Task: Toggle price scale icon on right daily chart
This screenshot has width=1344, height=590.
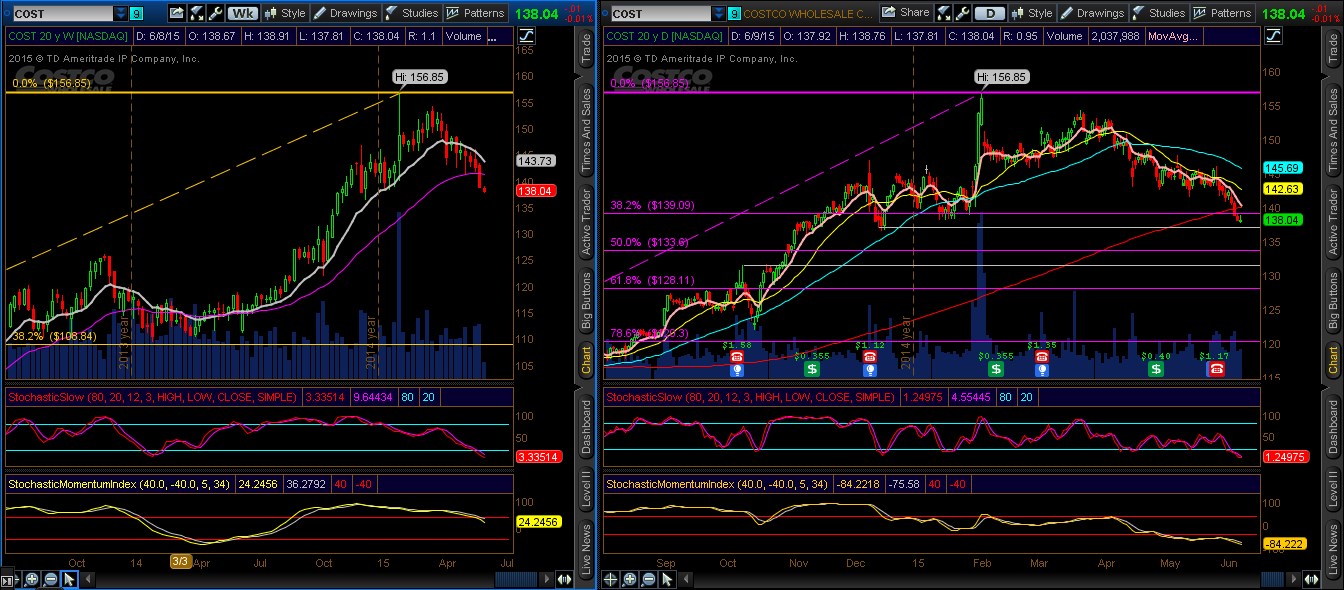Action: coord(1272,36)
